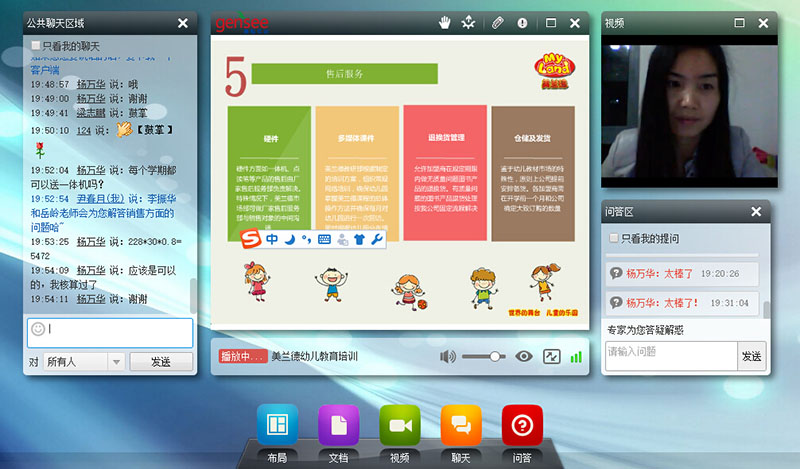
Task: Open the emoji smiley picker in chat
Action: pos(38,328)
